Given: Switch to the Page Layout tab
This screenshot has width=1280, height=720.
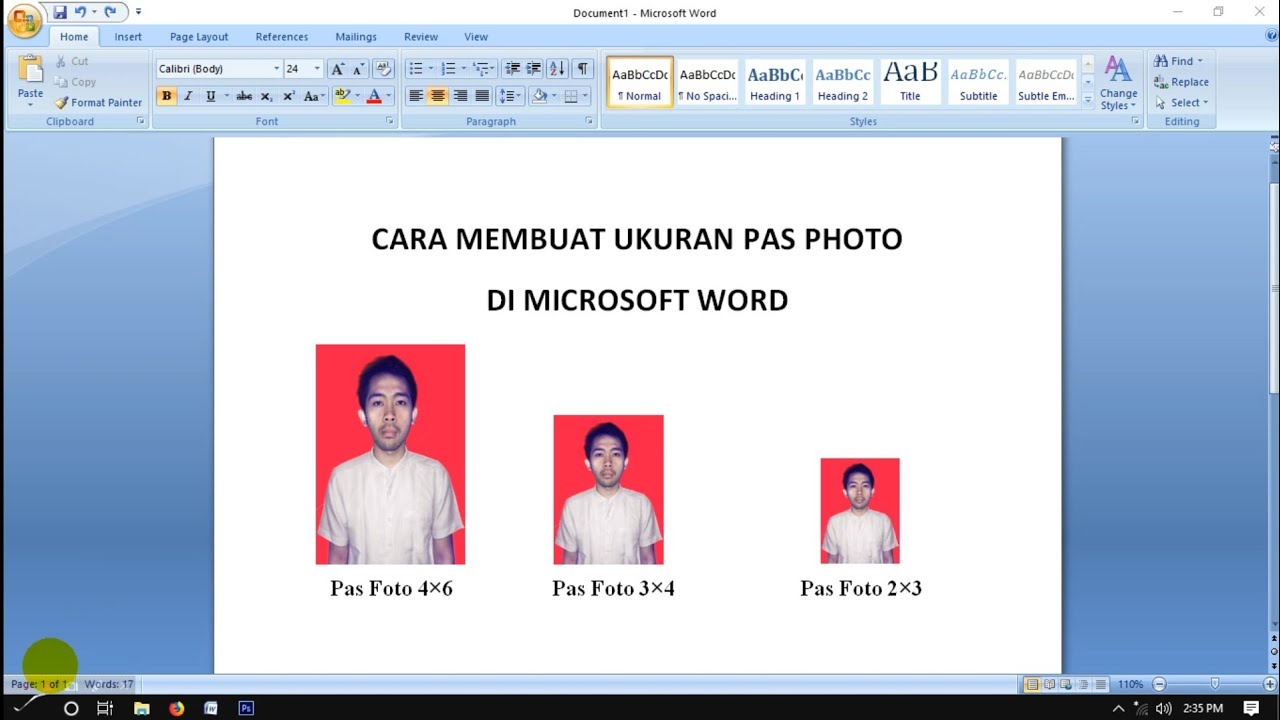Looking at the screenshot, I should coord(199,37).
